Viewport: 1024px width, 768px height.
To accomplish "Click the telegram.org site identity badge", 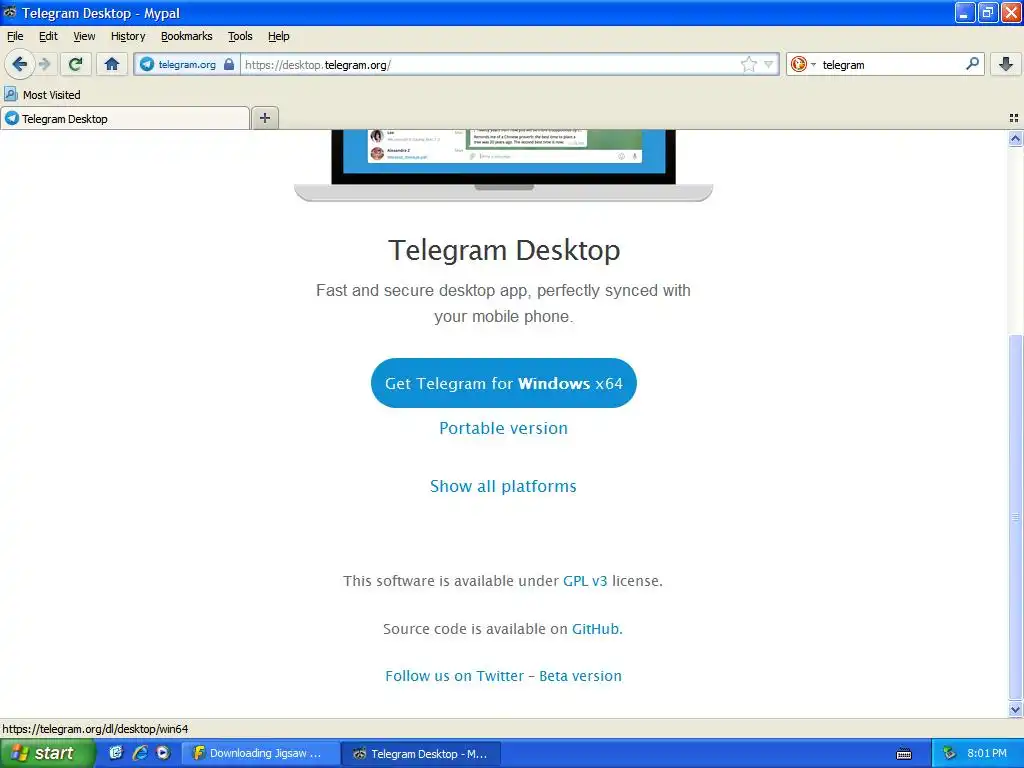I will [x=187, y=65].
